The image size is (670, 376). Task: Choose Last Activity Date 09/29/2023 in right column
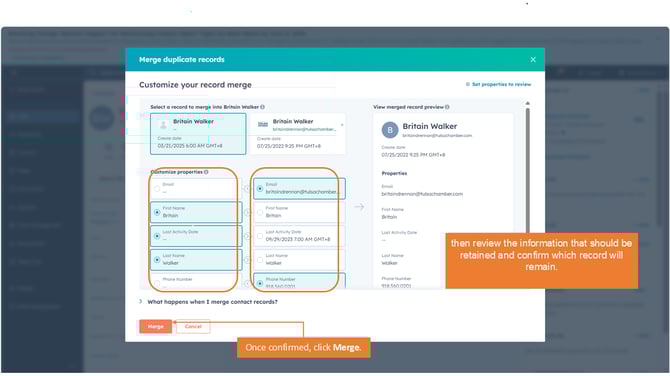[x=299, y=236]
